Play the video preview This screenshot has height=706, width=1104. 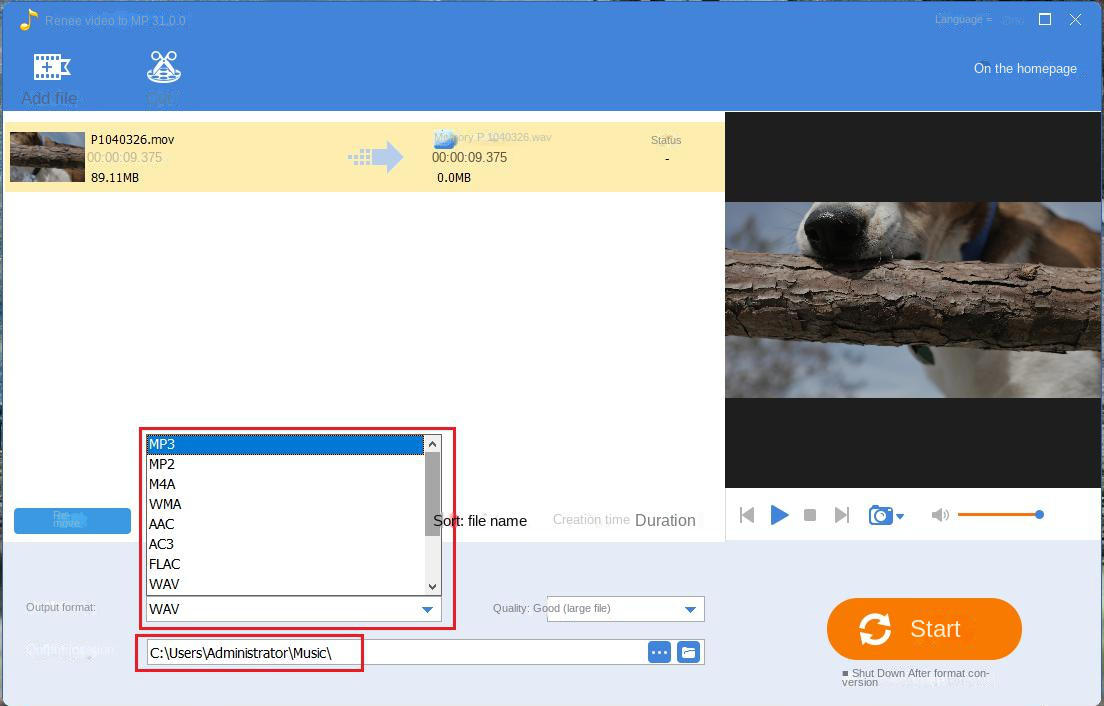(x=779, y=514)
